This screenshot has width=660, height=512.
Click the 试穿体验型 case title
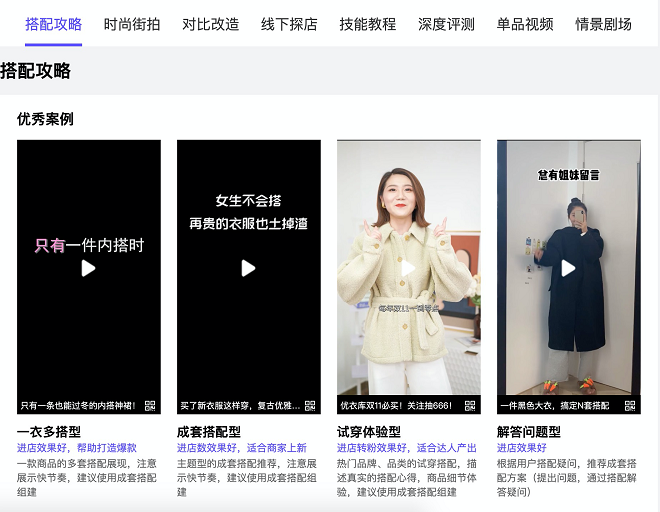(369, 432)
